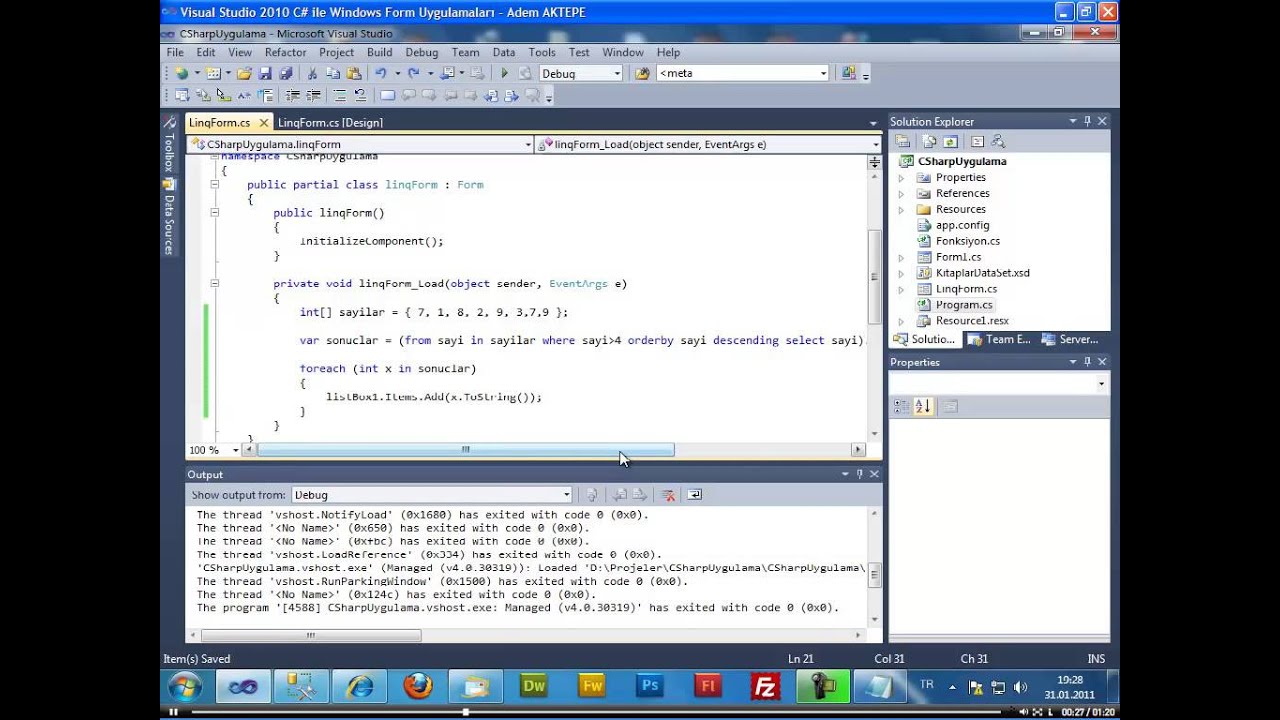Open the linqForm_Load member dropdown
This screenshot has width=1280, height=720.
tap(876, 144)
